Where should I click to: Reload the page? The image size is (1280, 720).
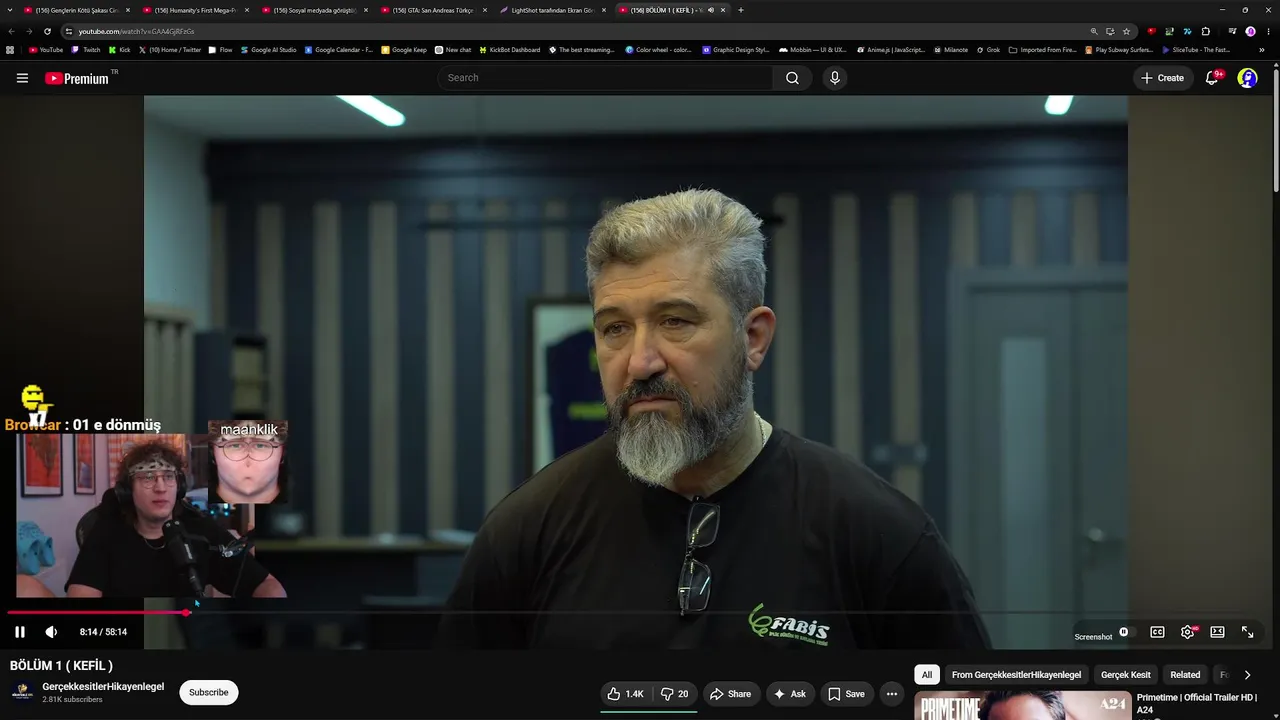(47, 31)
